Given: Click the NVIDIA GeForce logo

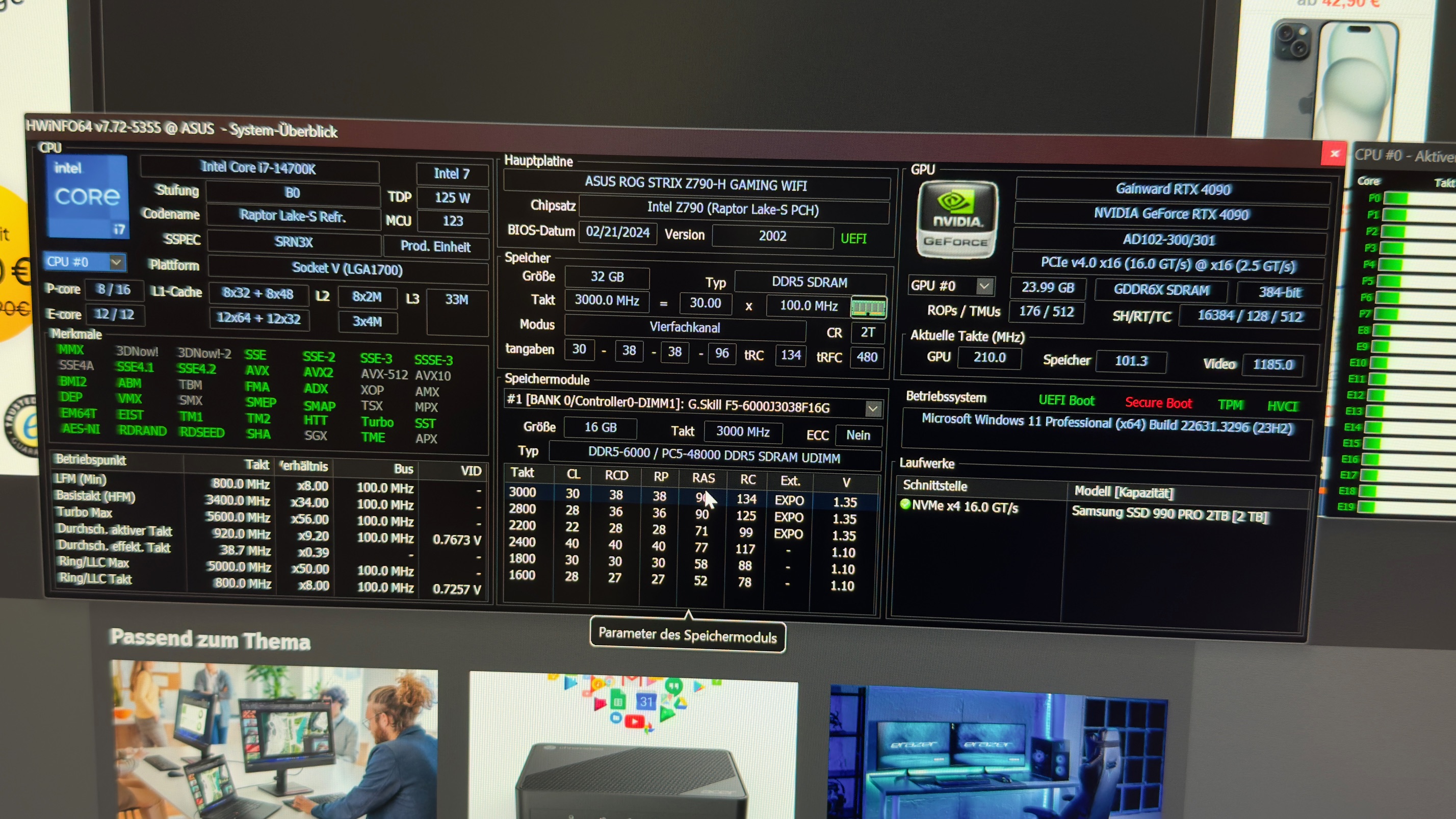Looking at the screenshot, I should pos(956,220).
